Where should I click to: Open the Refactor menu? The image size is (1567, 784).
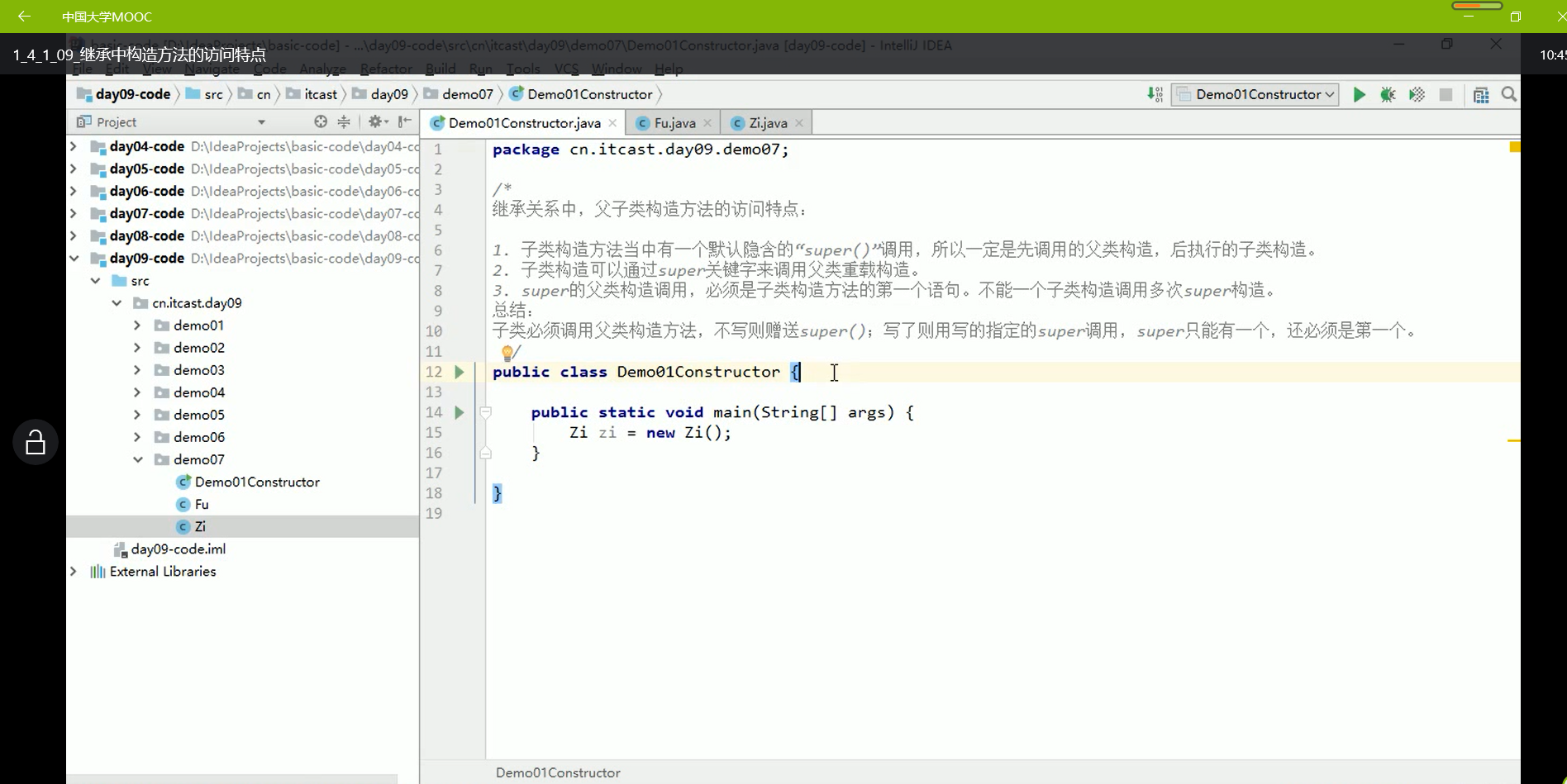click(386, 69)
